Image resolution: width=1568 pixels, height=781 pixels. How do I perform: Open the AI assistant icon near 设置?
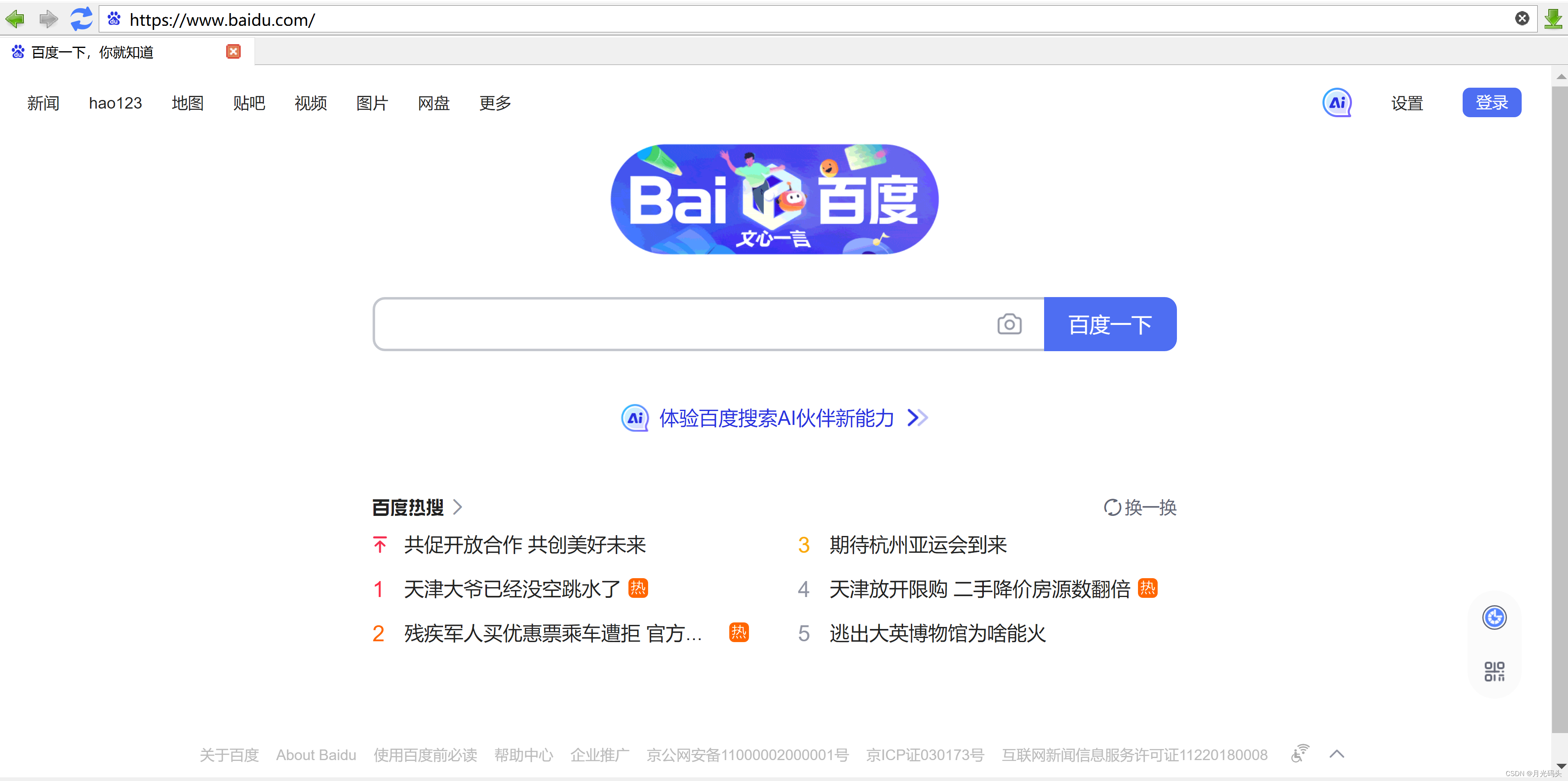coord(1337,103)
